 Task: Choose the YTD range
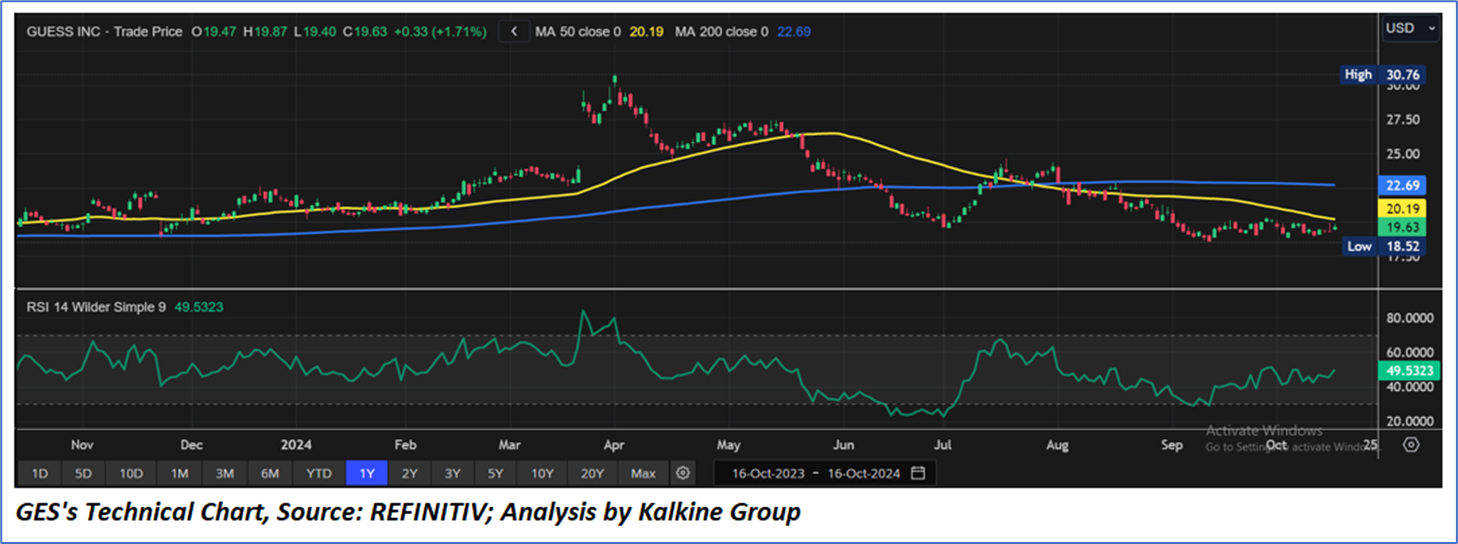coord(319,473)
